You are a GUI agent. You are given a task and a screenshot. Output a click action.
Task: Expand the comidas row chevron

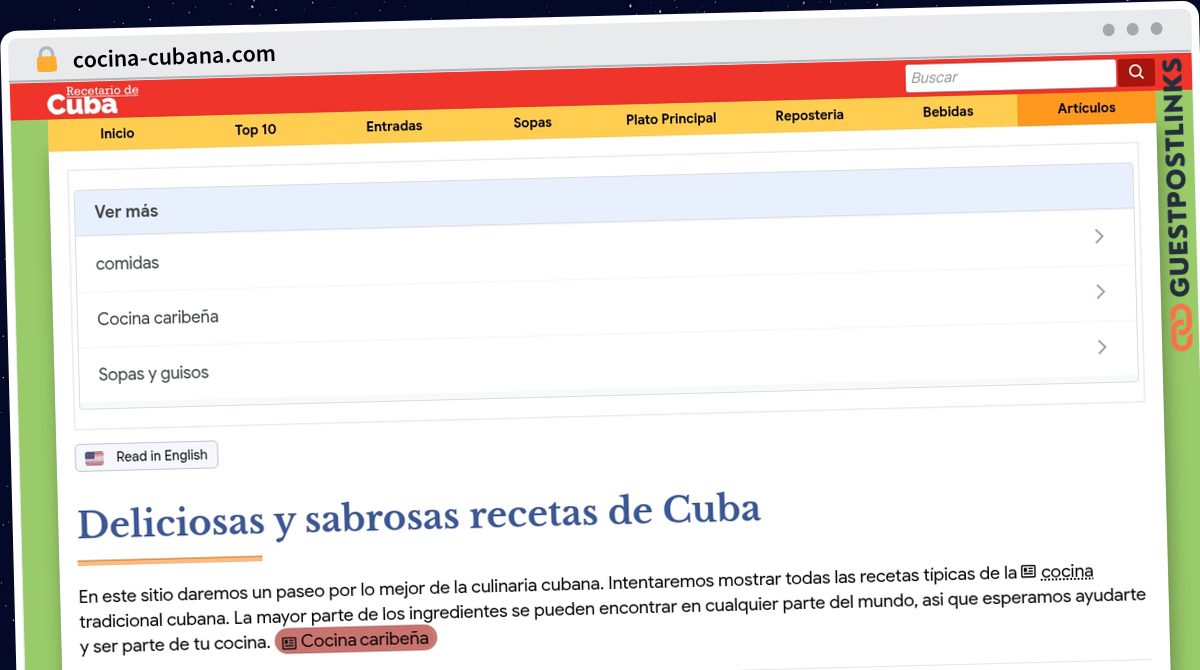[1099, 237]
